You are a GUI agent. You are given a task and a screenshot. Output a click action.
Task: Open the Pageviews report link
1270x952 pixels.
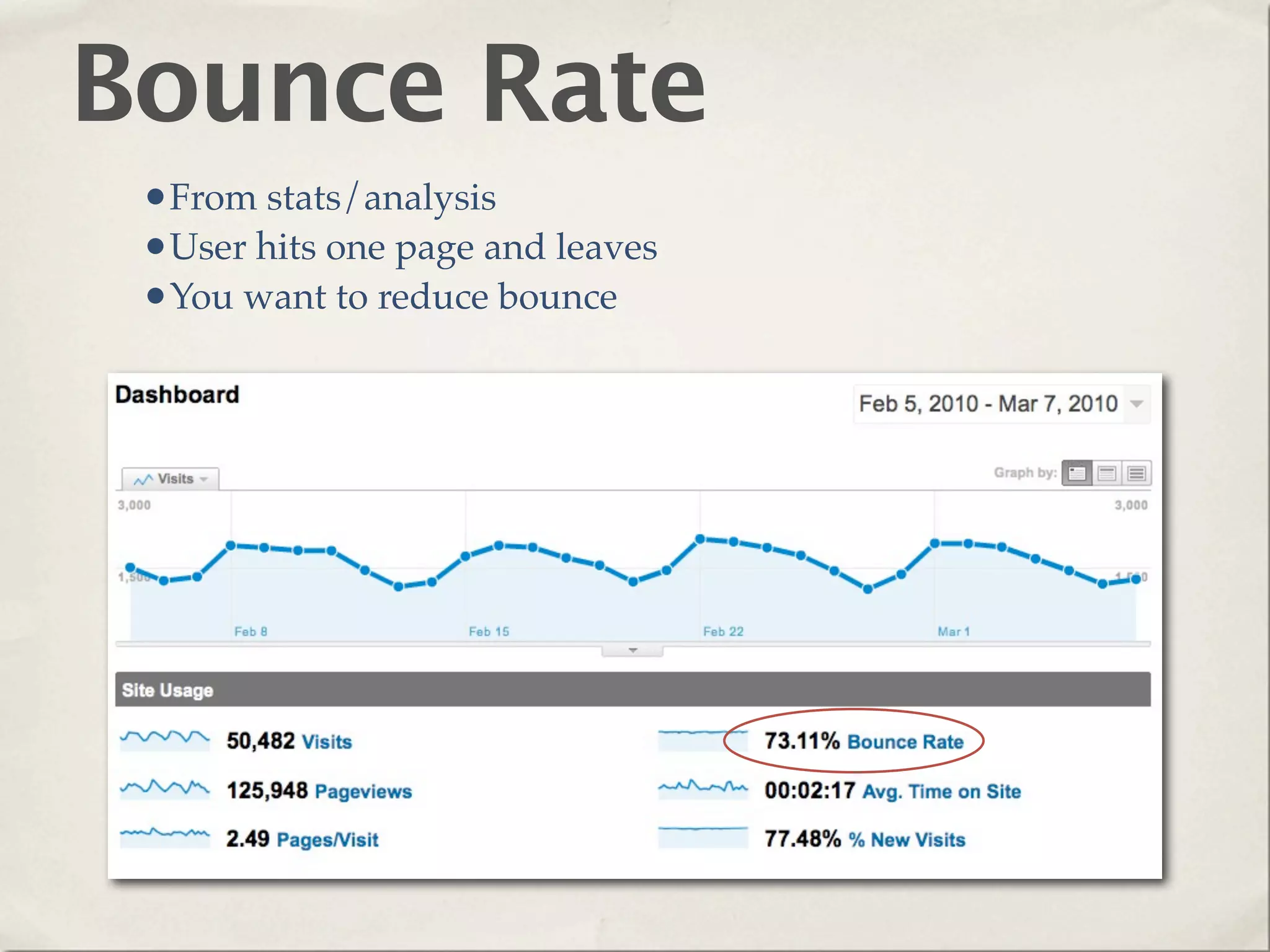pyautogui.click(x=363, y=791)
